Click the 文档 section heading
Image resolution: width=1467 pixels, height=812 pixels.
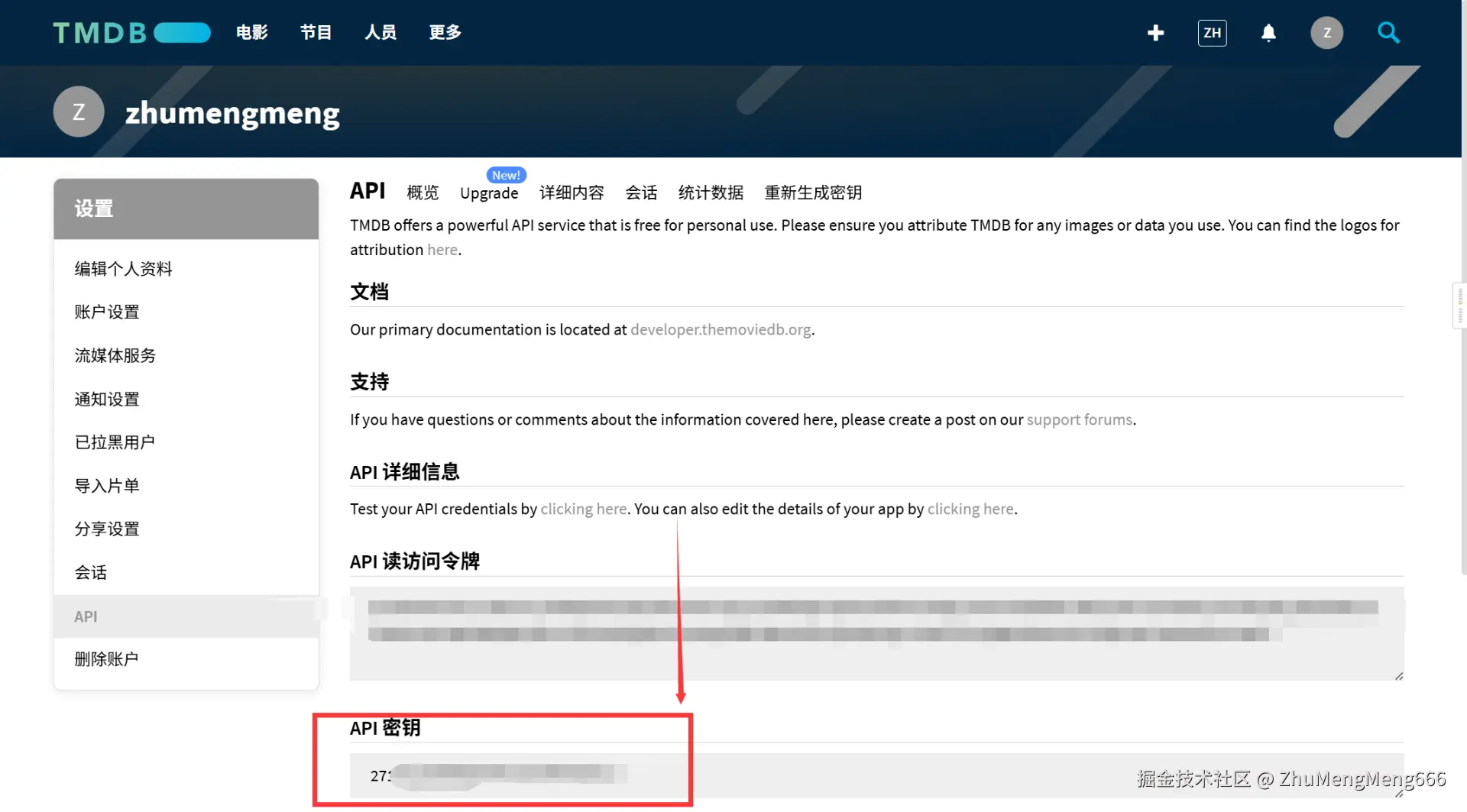tap(370, 292)
